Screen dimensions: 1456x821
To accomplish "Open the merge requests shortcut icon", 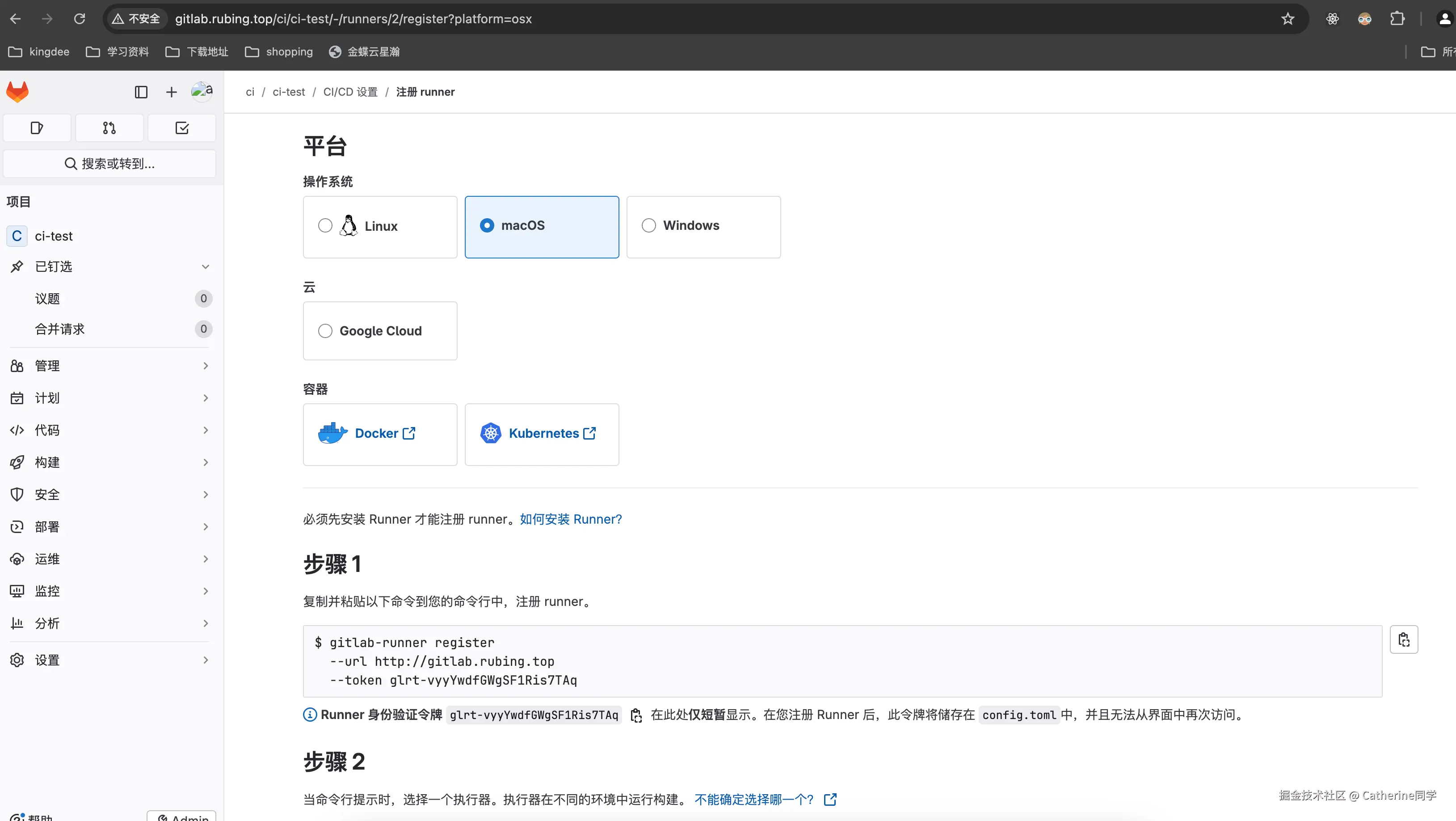I will pyautogui.click(x=109, y=128).
